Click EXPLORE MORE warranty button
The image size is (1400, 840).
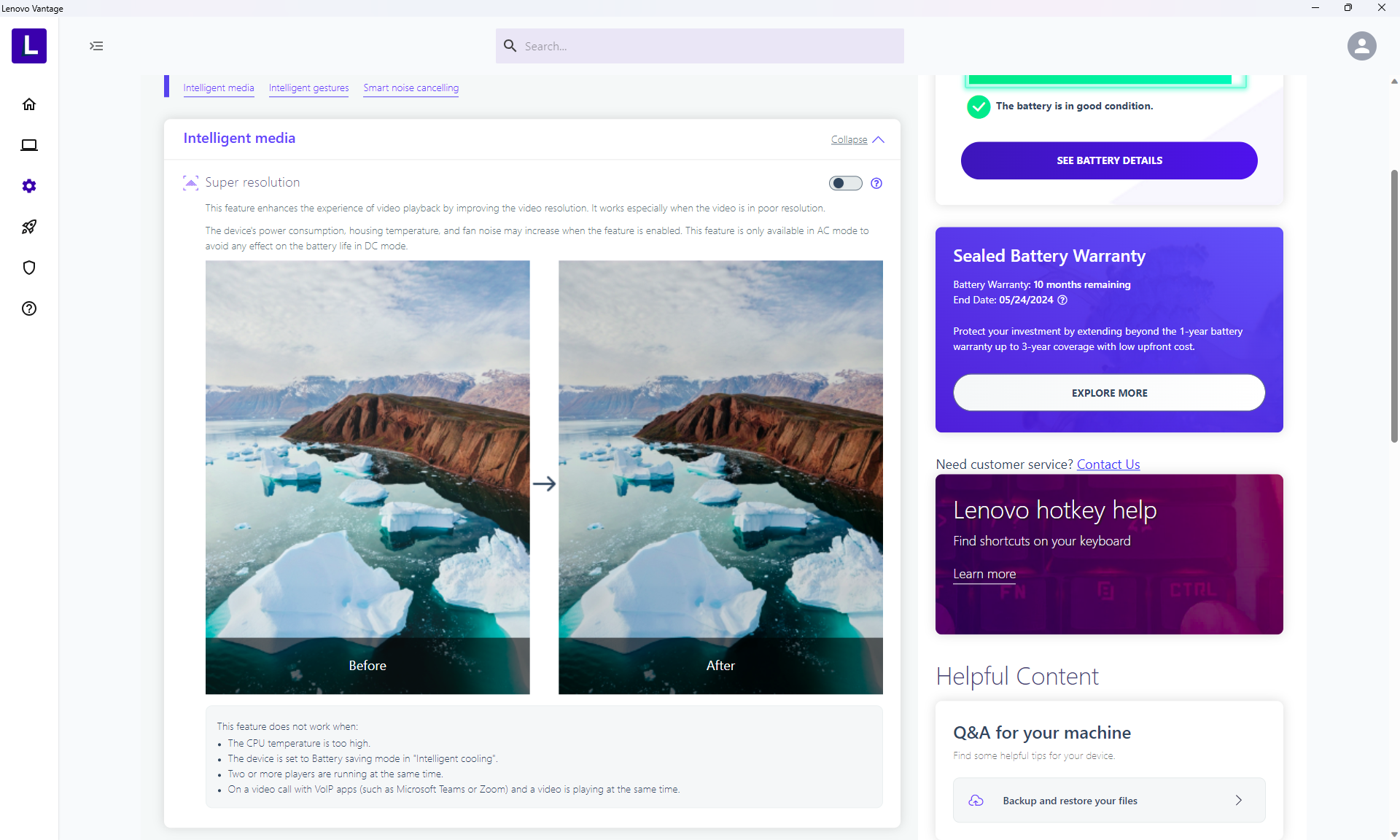1109,393
